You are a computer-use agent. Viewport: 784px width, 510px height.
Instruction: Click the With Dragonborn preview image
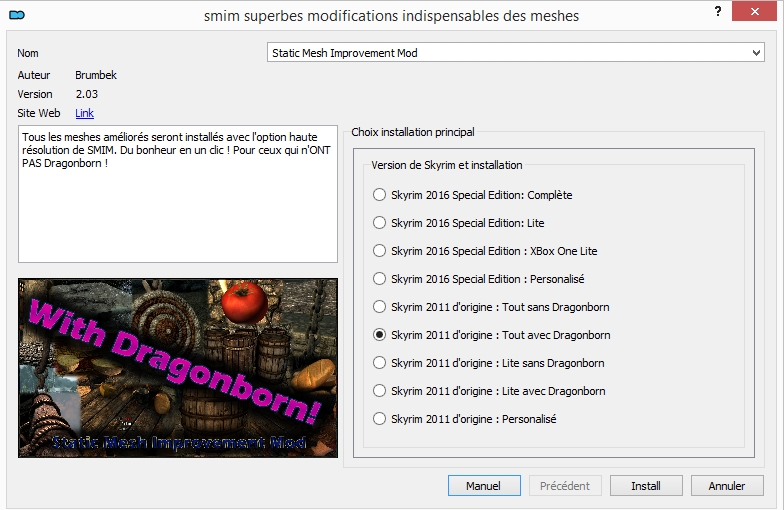click(178, 367)
